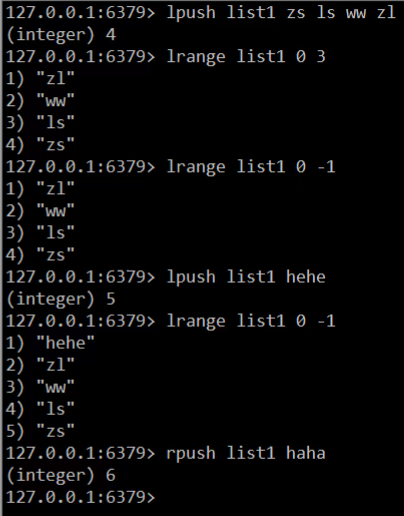The height and width of the screenshot is (516, 404).
Task: Click the 2) "zl" entry below hehe
Action: (x=40, y=365)
